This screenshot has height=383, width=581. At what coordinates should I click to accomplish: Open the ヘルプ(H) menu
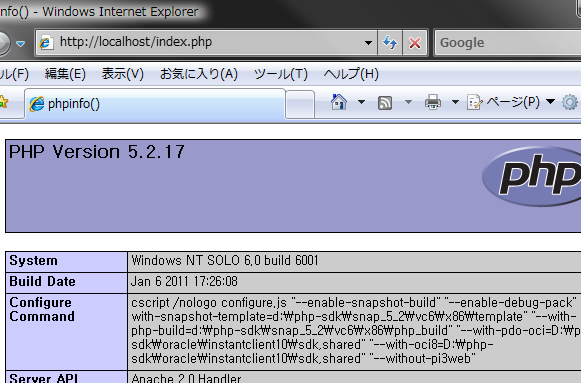[351, 74]
